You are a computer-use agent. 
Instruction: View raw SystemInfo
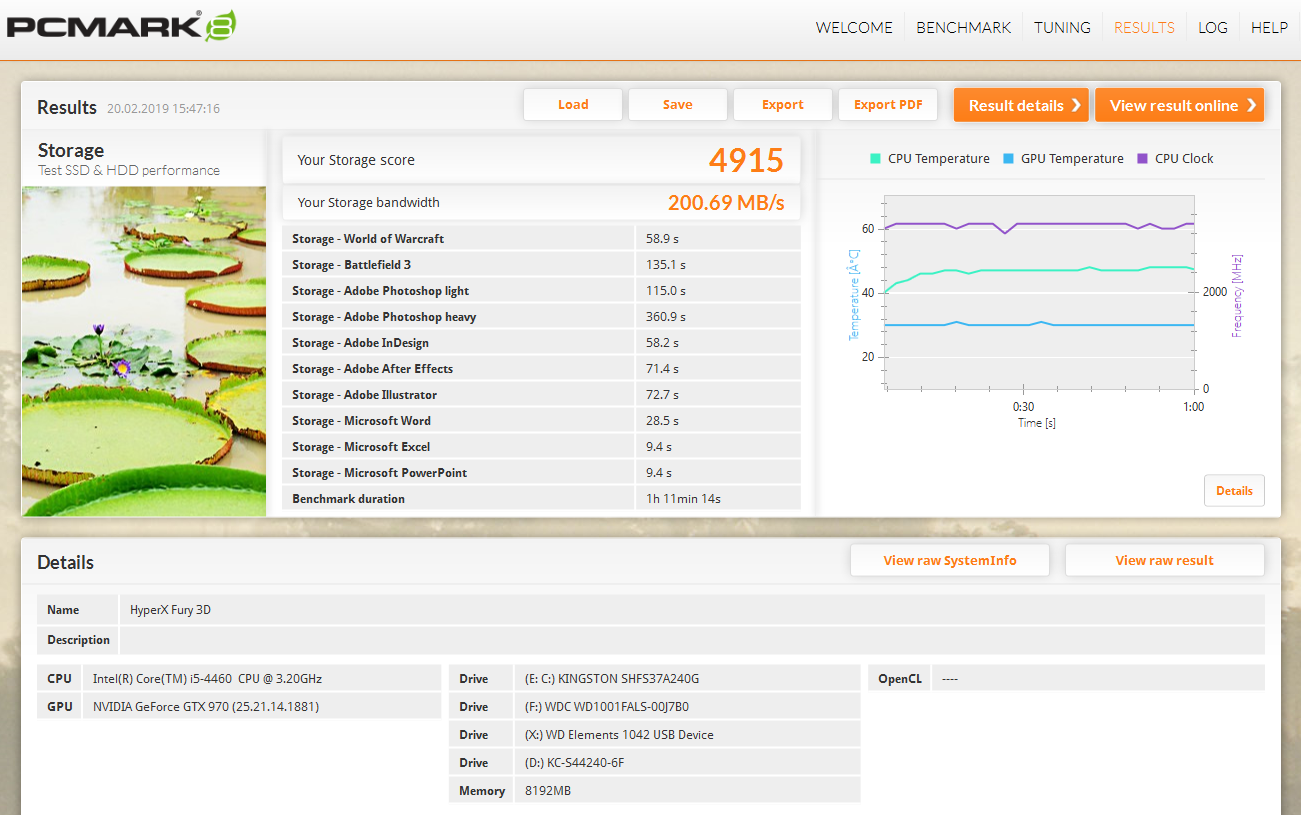coord(950,561)
